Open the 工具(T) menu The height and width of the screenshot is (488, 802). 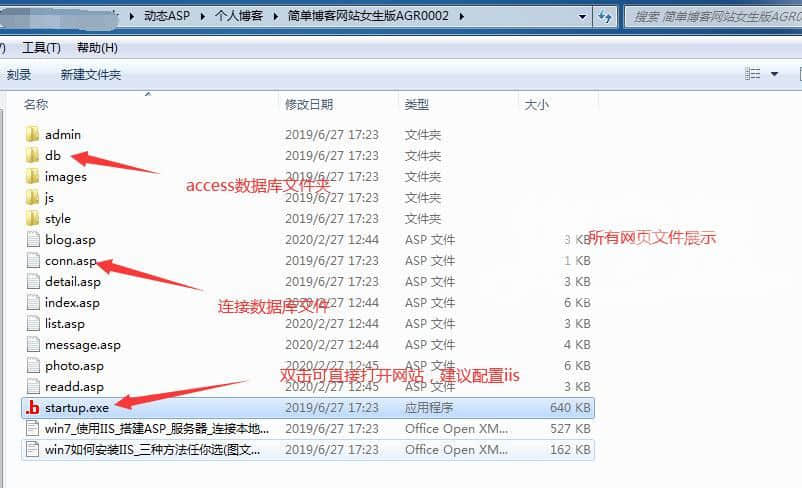(x=41, y=48)
